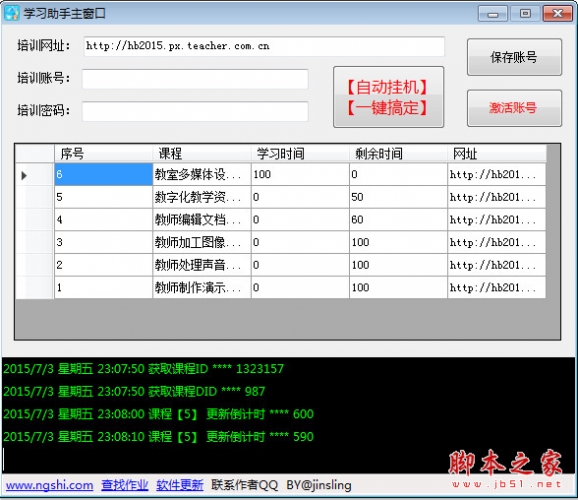Click the app icon in the title bar
This screenshot has width=578, height=500.
point(11,13)
